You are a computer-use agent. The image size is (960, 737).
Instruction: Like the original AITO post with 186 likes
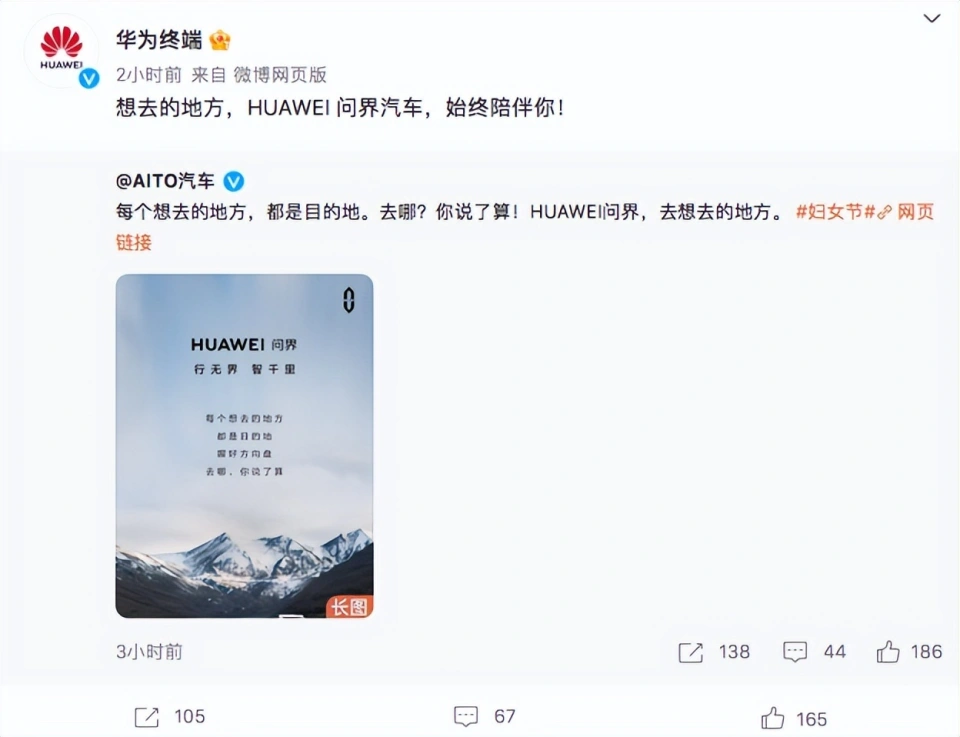pos(888,651)
